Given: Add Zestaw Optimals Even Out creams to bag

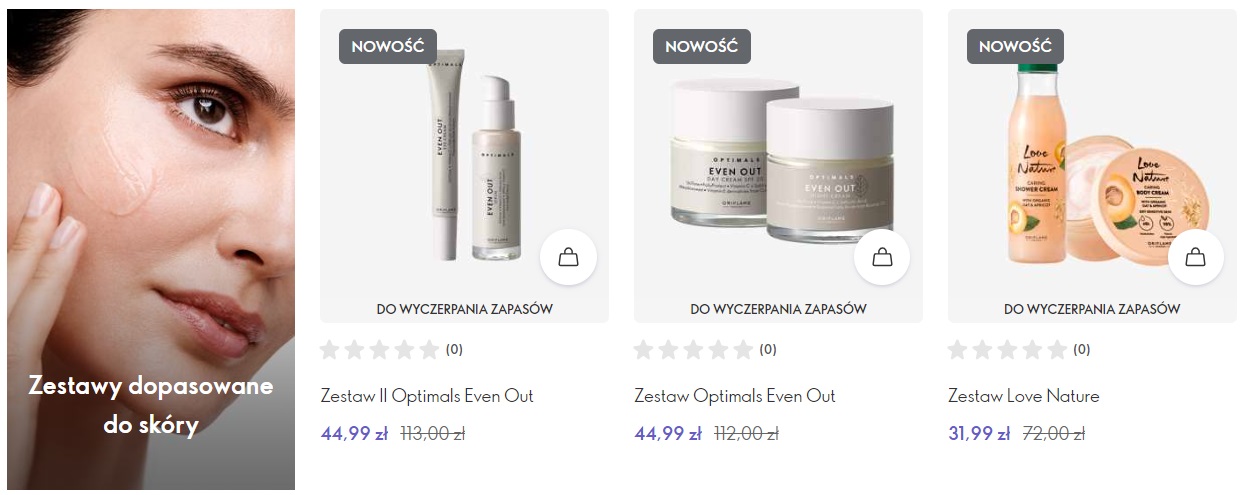Looking at the screenshot, I should (x=882, y=257).
